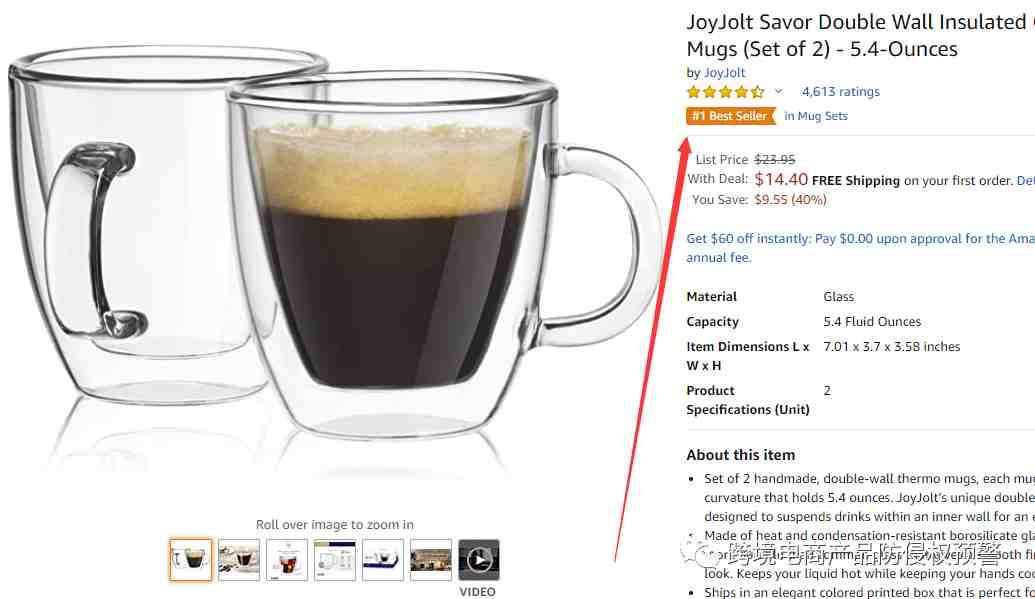Expand the star rating breakdown chevron
The width and height of the screenshot is (1035, 599).
(x=778, y=91)
